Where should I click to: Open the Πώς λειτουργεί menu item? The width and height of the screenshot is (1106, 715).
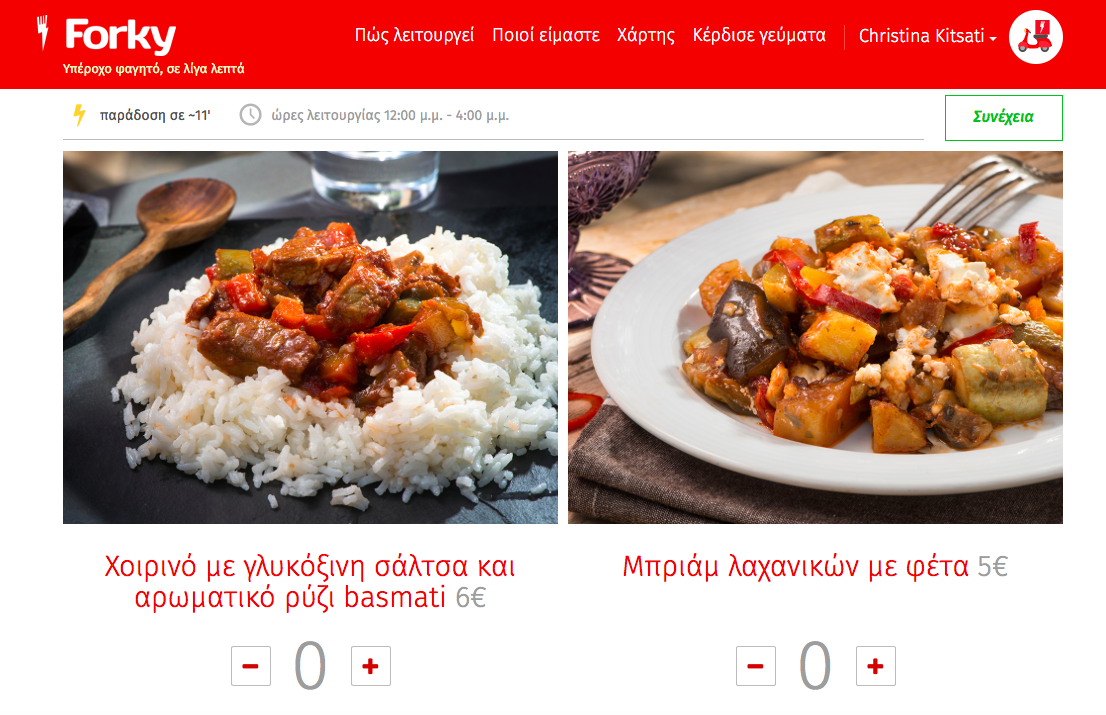414,35
